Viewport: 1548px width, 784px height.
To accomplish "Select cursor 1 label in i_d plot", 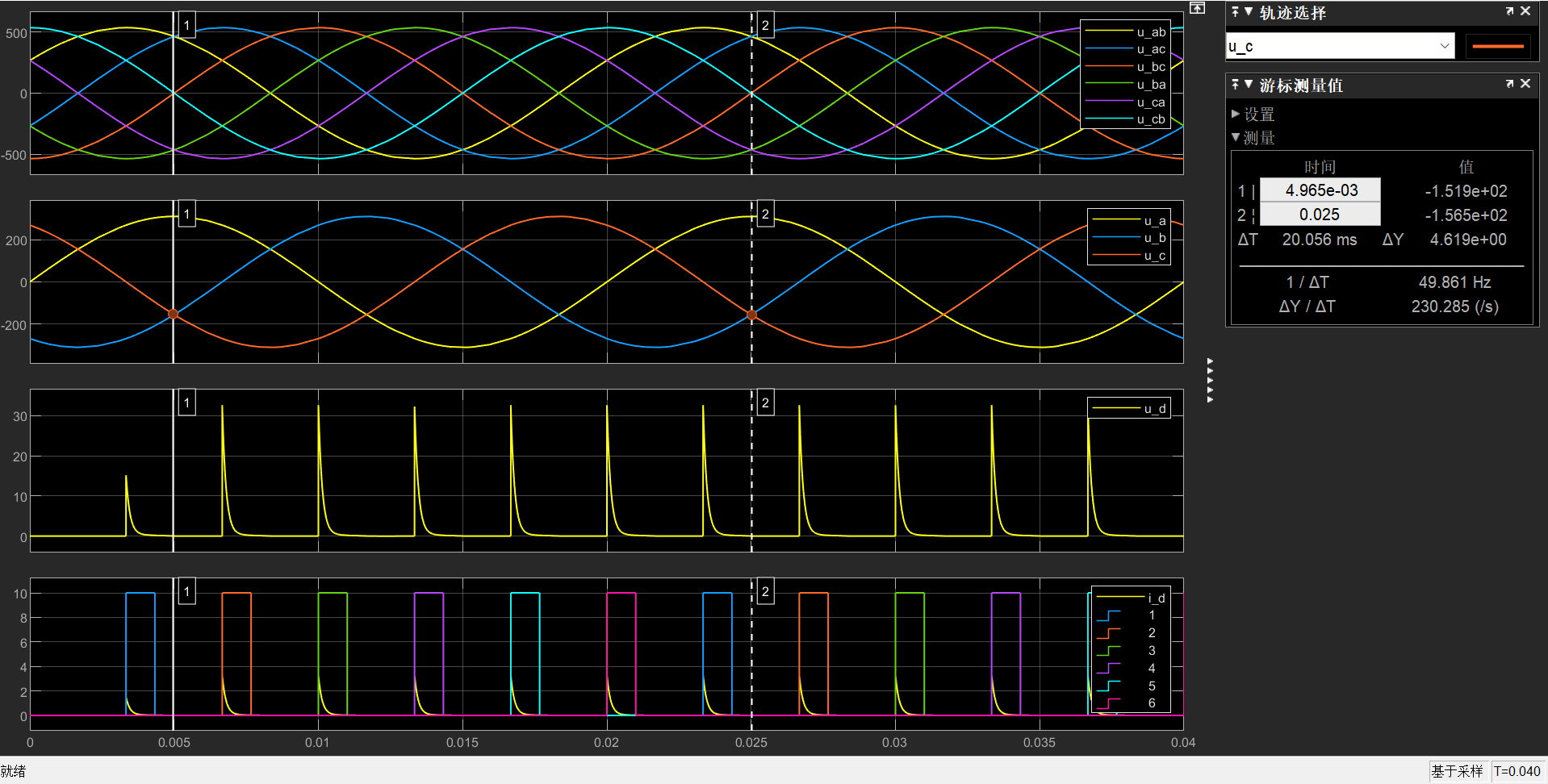I will 186,591.
